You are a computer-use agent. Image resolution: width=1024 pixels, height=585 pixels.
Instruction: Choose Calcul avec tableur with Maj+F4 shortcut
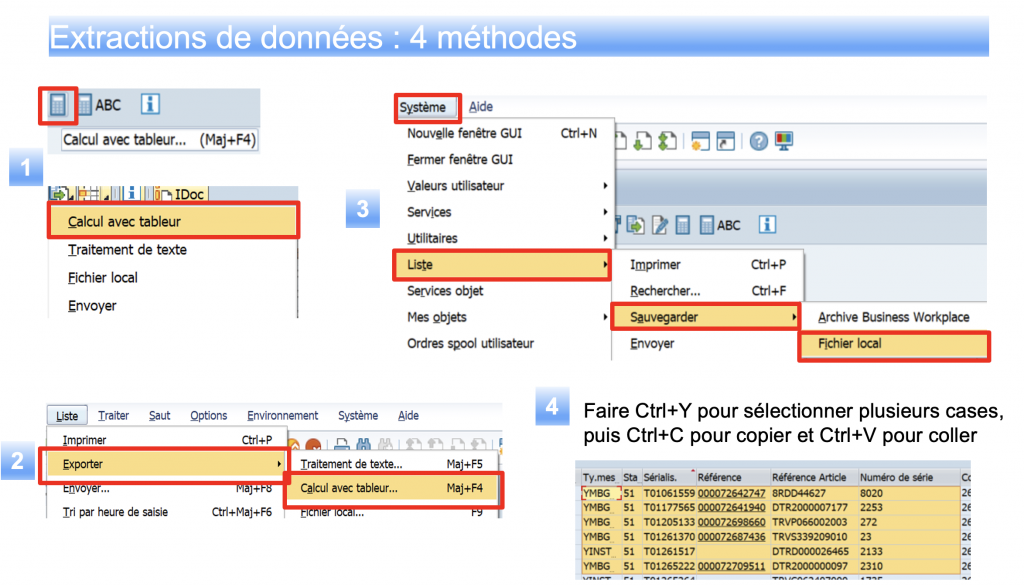[392, 488]
